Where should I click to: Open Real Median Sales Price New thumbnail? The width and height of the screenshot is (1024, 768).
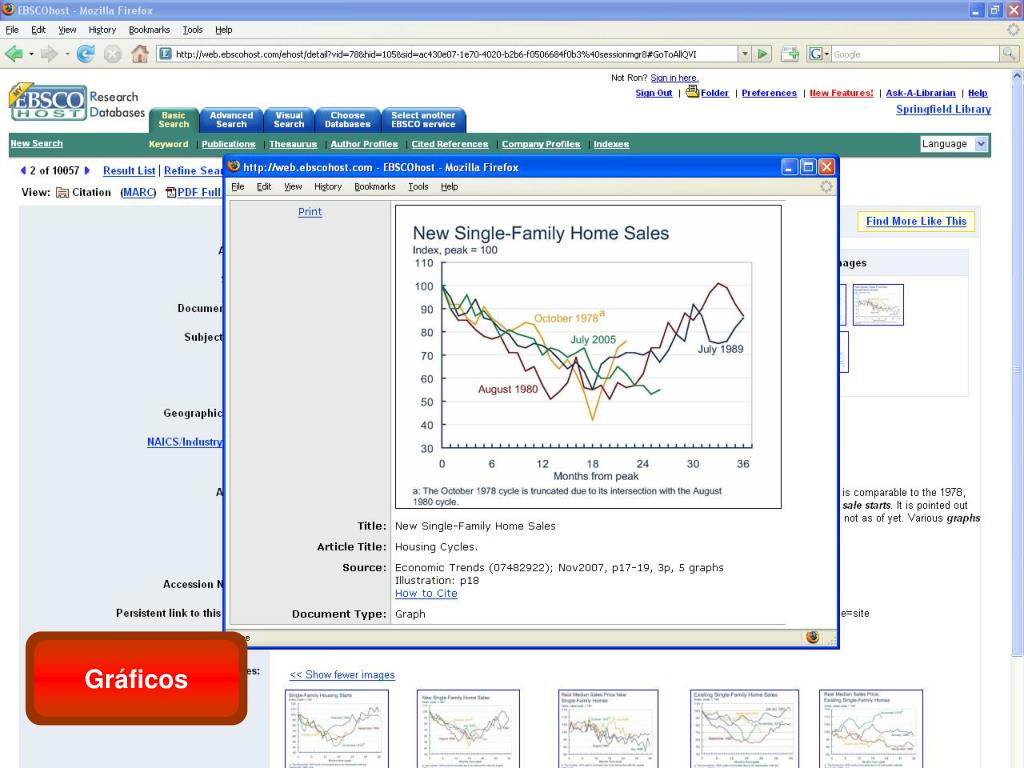[x=609, y=729]
